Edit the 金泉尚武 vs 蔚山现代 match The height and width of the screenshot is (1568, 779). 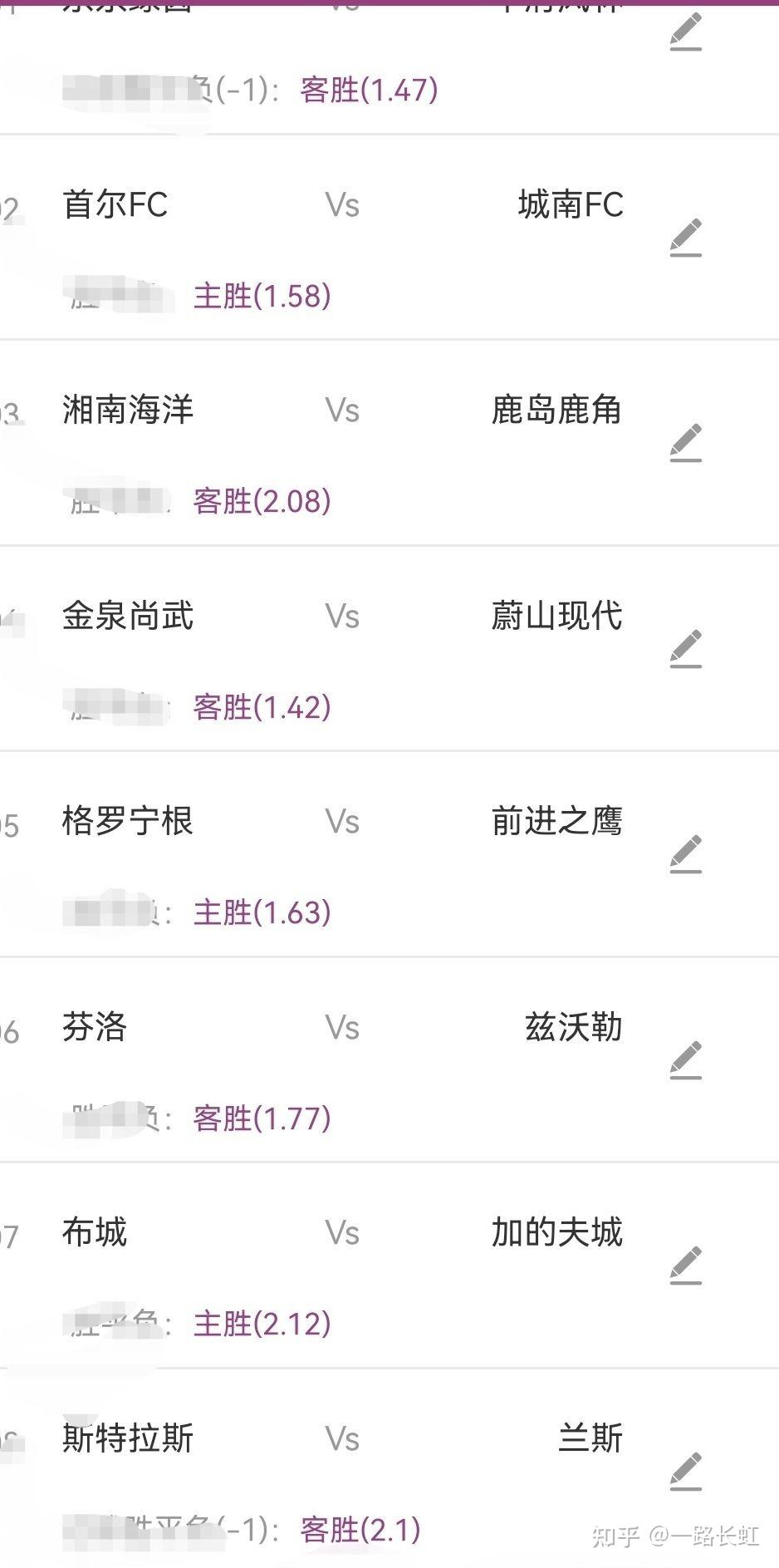pyautogui.click(x=686, y=649)
